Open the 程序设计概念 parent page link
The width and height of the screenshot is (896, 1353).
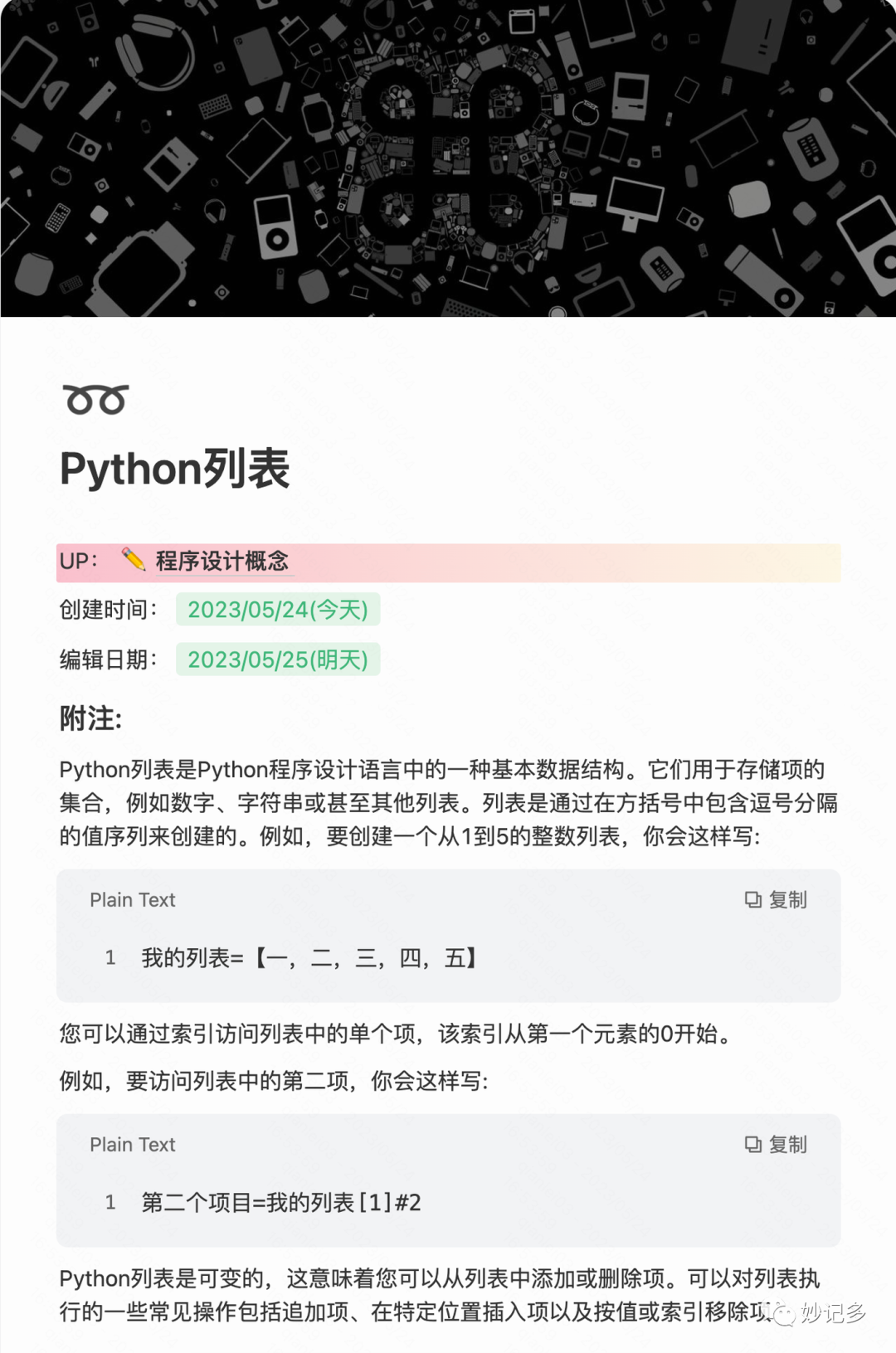pos(222,561)
